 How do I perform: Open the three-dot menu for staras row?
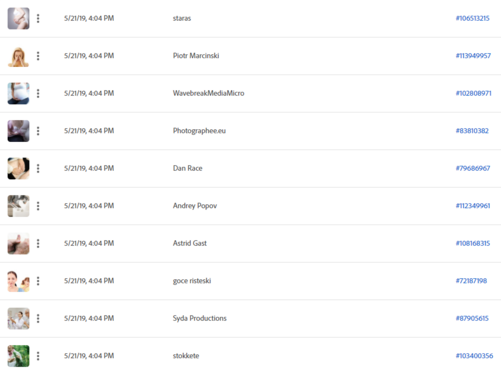[x=38, y=18]
